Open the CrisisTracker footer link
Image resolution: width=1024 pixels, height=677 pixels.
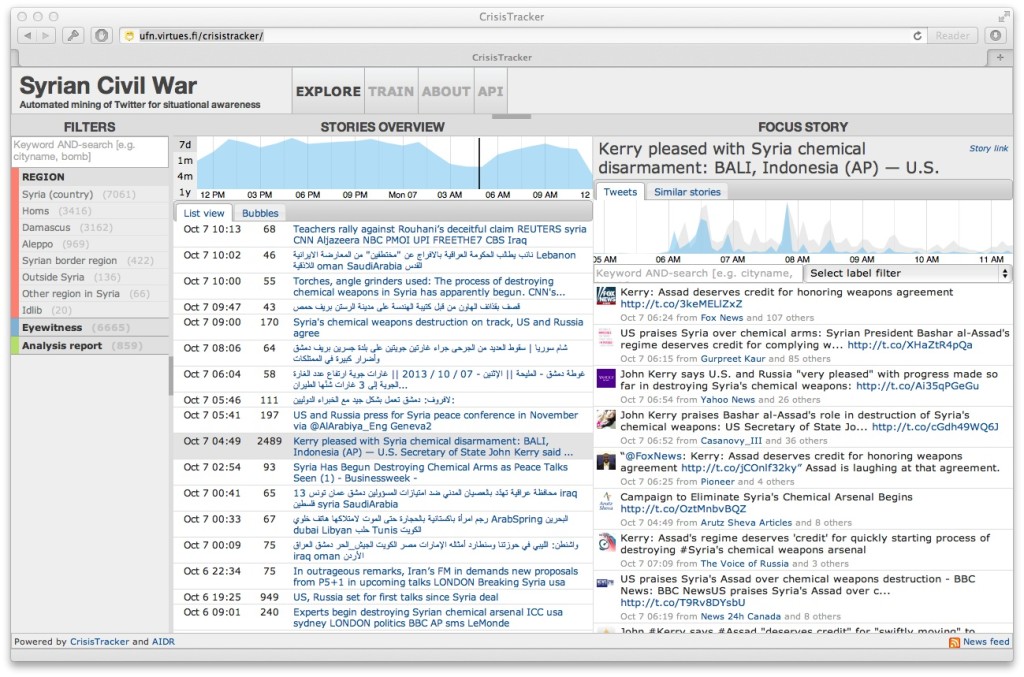coord(99,642)
